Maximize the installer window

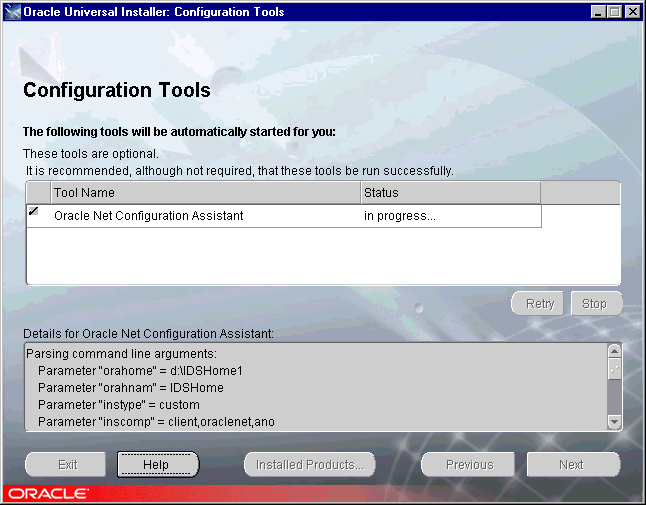(614, 12)
